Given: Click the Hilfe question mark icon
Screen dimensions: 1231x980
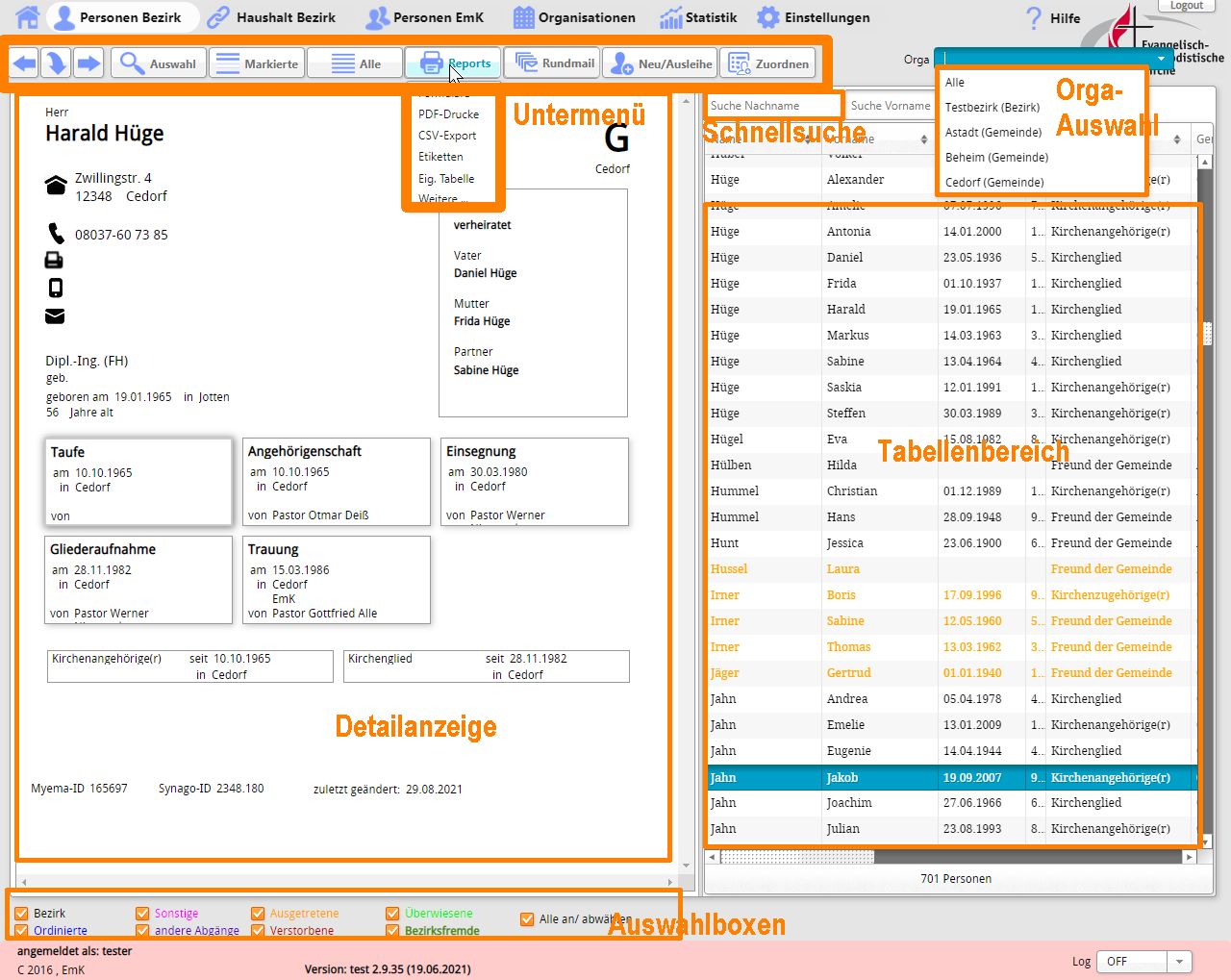Looking at the screenshot, I should click(x=1034, y=17).
